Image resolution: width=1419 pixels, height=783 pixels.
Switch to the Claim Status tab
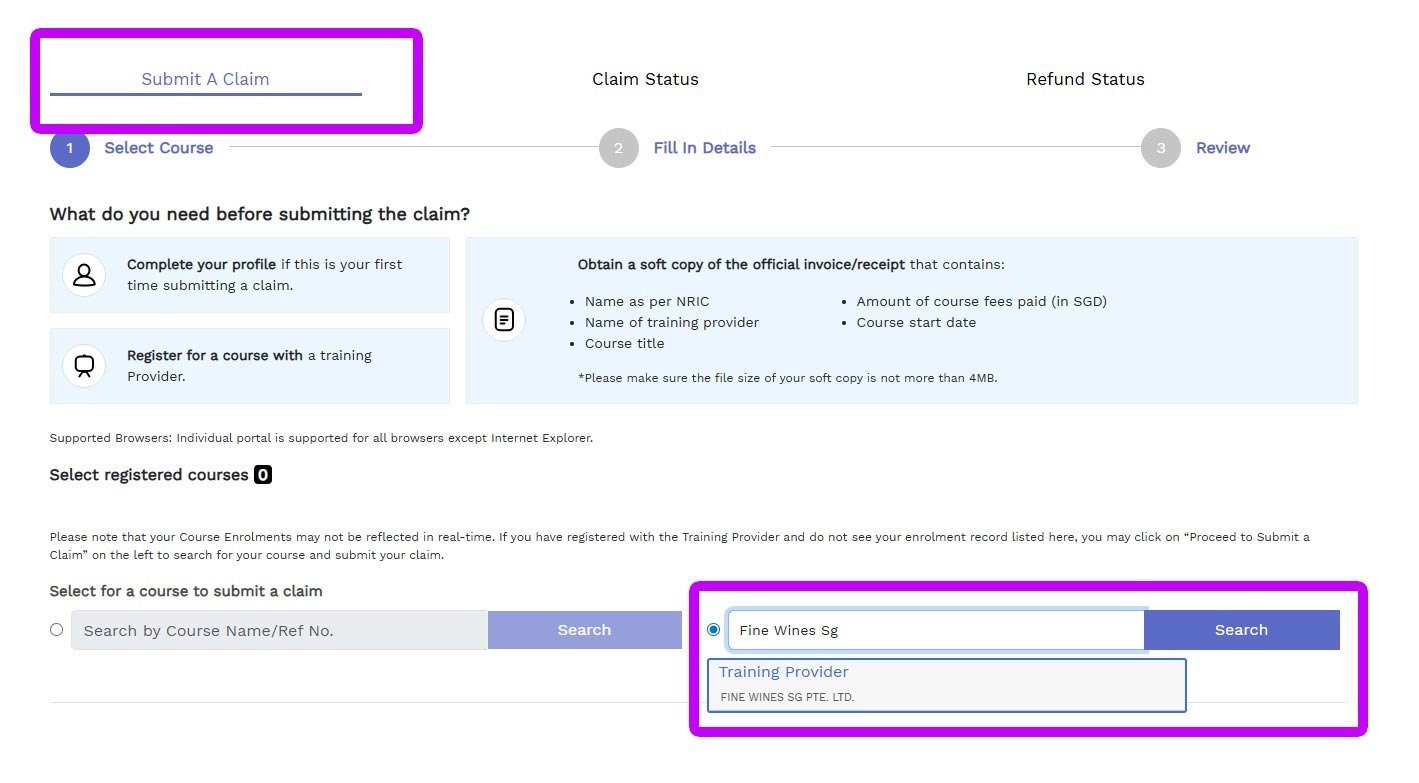click(x=645, y=79)
